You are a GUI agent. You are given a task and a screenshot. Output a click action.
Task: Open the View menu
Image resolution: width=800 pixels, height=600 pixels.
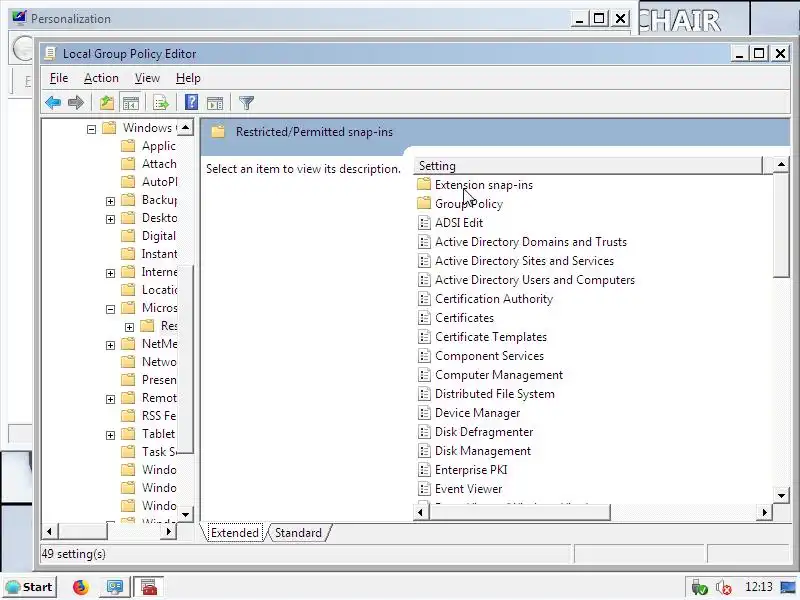coord(147,78)
